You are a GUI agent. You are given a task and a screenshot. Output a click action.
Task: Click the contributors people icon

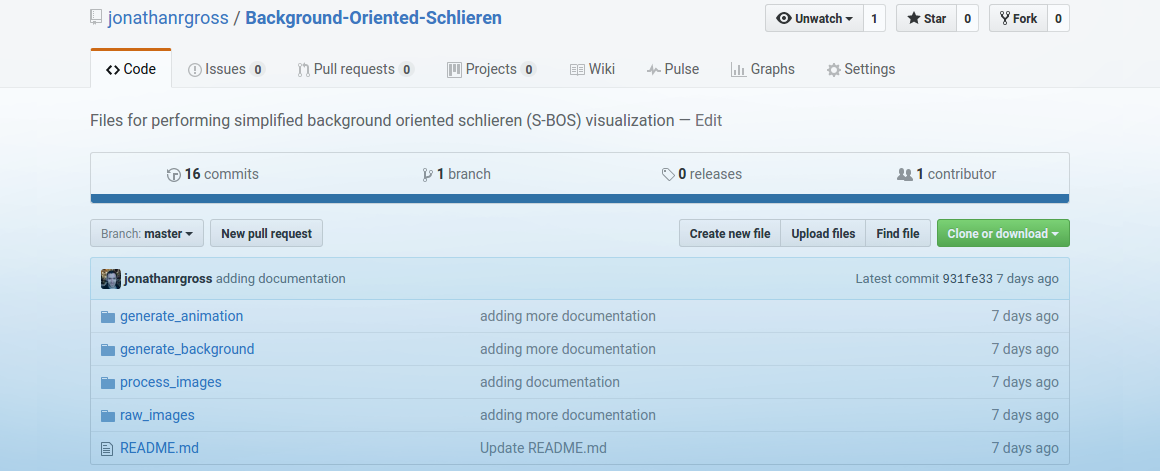(x=905, y=174)
